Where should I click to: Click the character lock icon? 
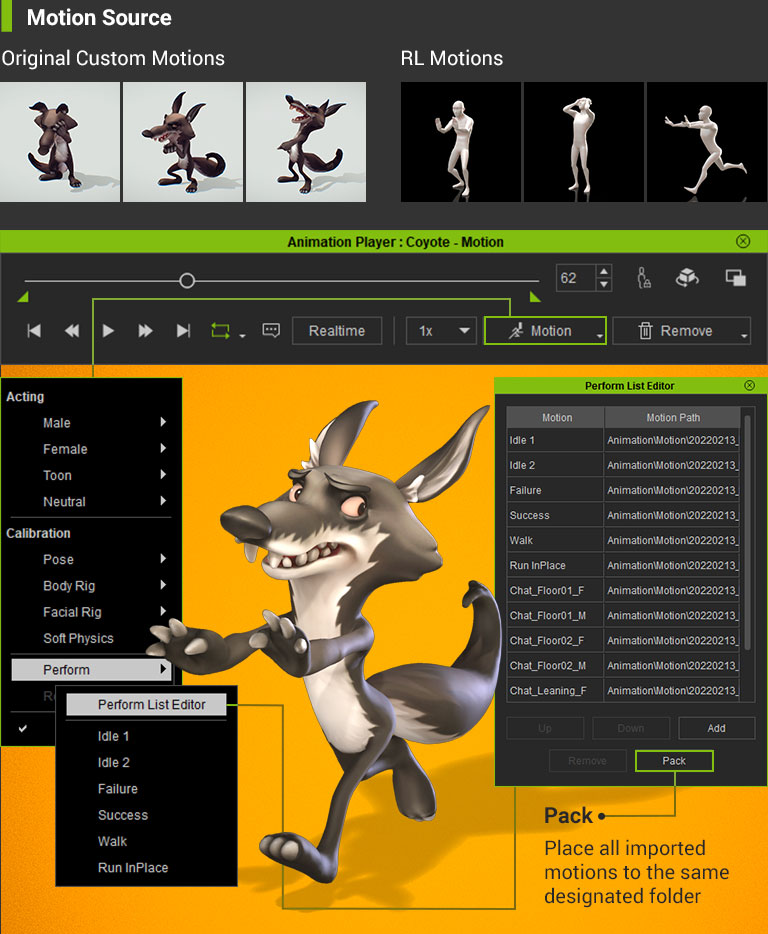[x=646, y=279]
